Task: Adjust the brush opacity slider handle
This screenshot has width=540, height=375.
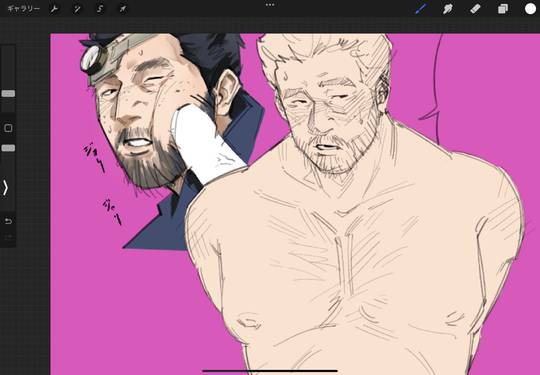Action: pyautogui.click(x=8, y=148)
